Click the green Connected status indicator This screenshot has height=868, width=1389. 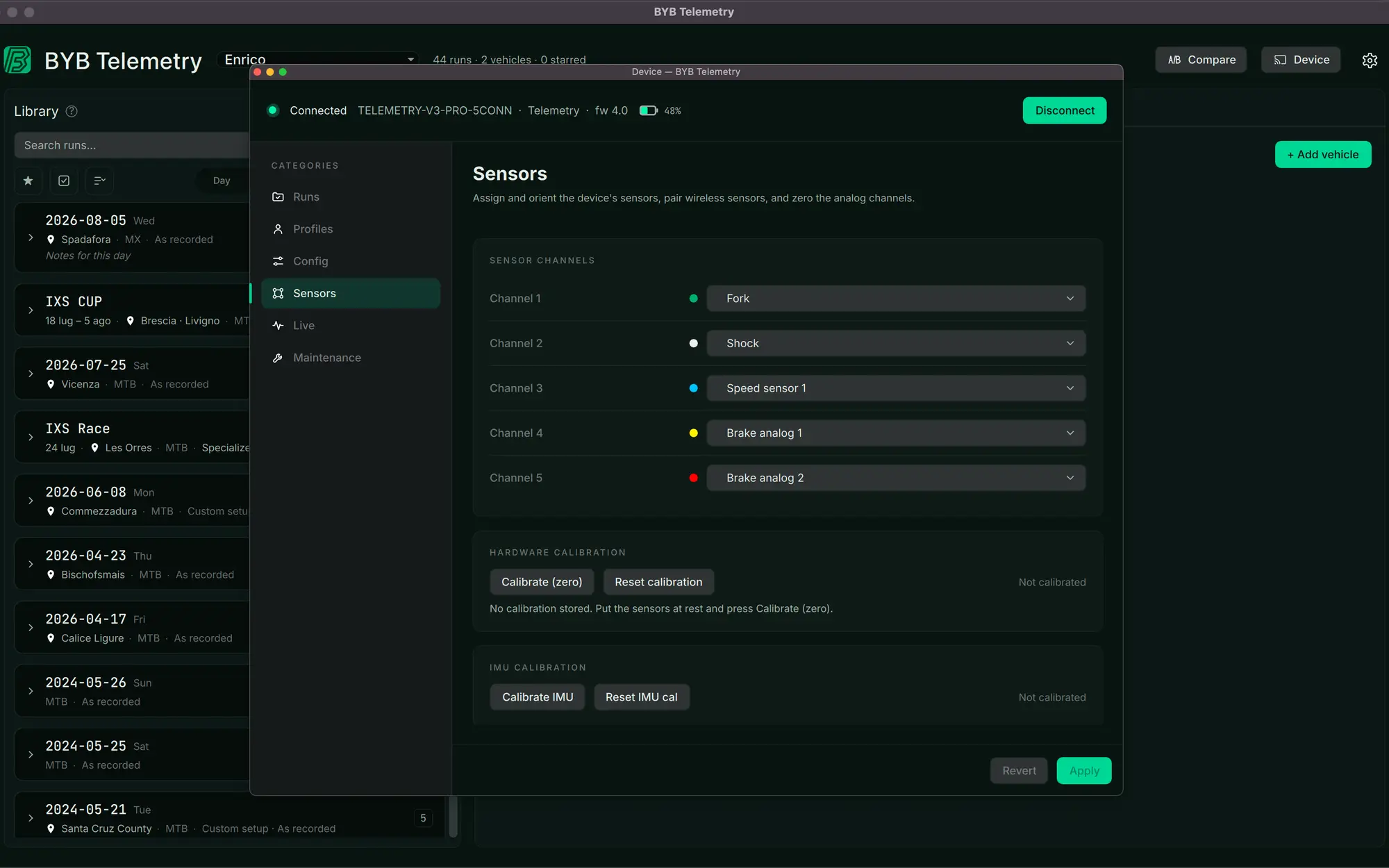[273, 110]
